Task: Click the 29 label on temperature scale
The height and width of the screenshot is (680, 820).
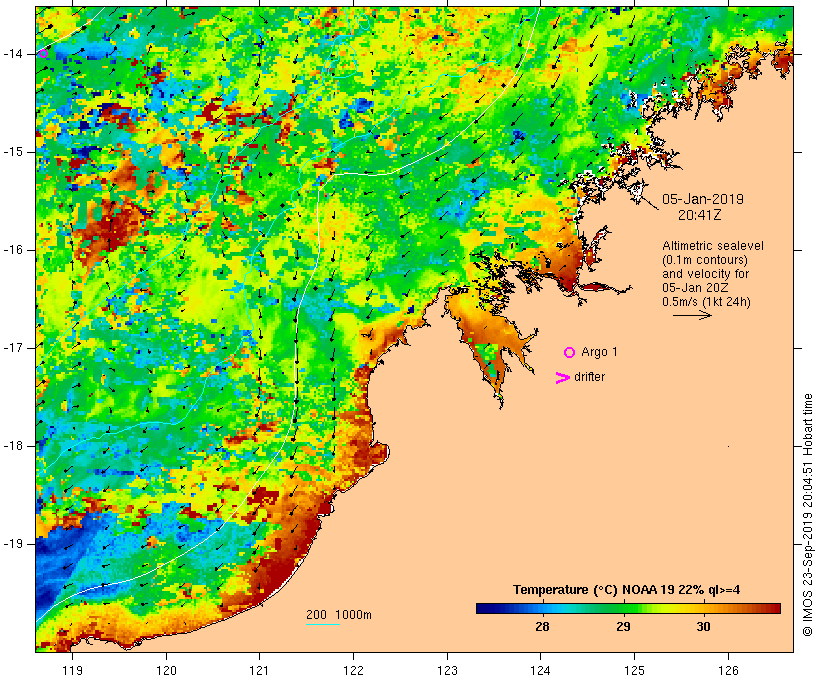Action: (x=623, y=626)
